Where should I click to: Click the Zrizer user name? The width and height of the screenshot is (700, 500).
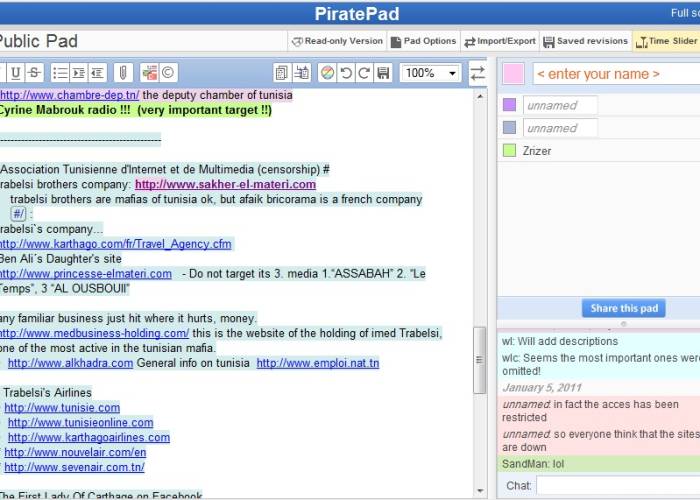pos(537,151)
